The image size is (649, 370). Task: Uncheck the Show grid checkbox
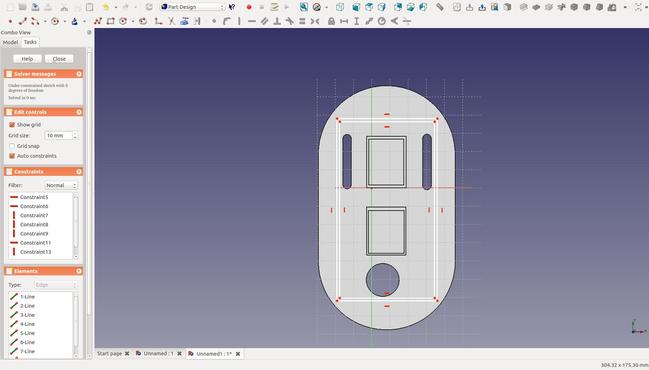12,125
